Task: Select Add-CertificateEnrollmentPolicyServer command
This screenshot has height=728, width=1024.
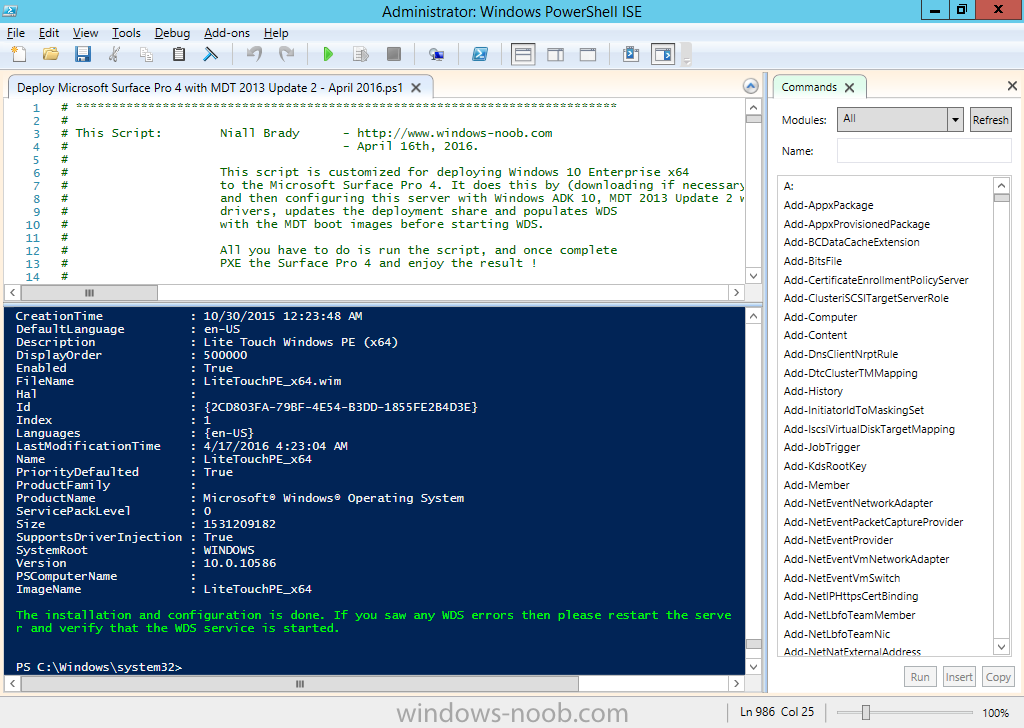Action: (x=876, y=280)
